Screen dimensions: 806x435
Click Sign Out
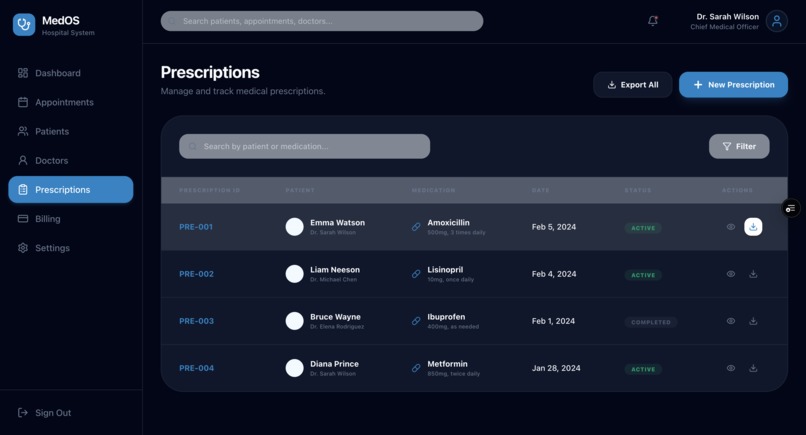(x=45, y=413)
